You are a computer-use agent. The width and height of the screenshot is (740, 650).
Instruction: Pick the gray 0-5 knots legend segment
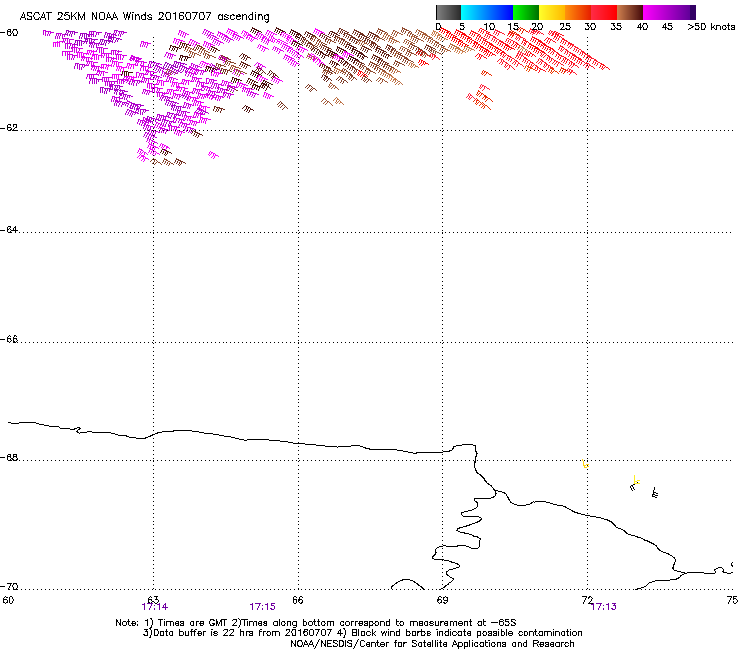448,12
